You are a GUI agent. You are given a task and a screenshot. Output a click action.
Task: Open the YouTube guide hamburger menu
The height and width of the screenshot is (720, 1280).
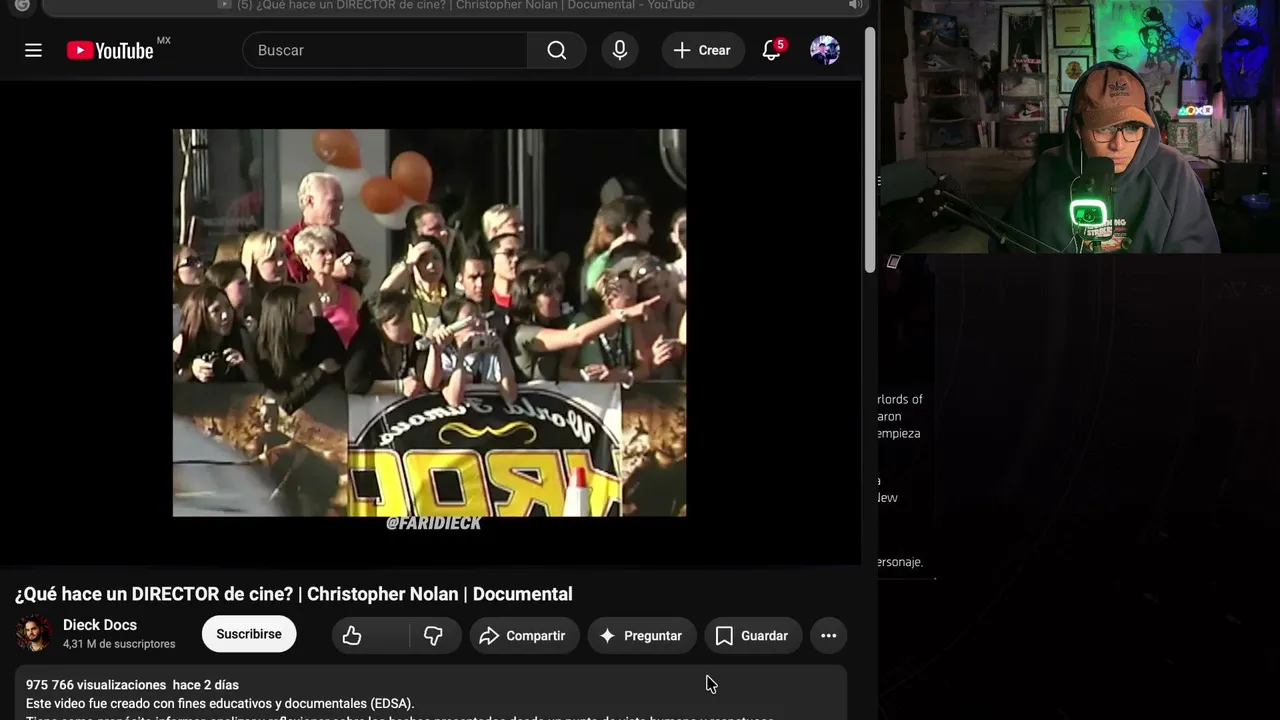(33, 50)
